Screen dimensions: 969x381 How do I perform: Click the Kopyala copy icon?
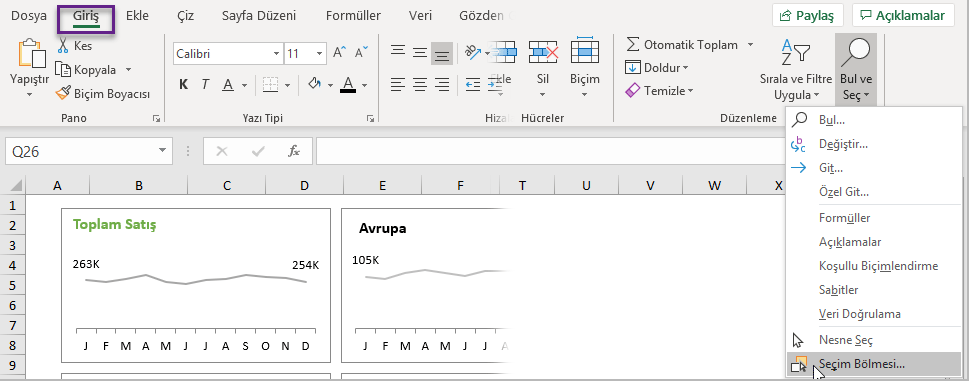click(63, 70)
